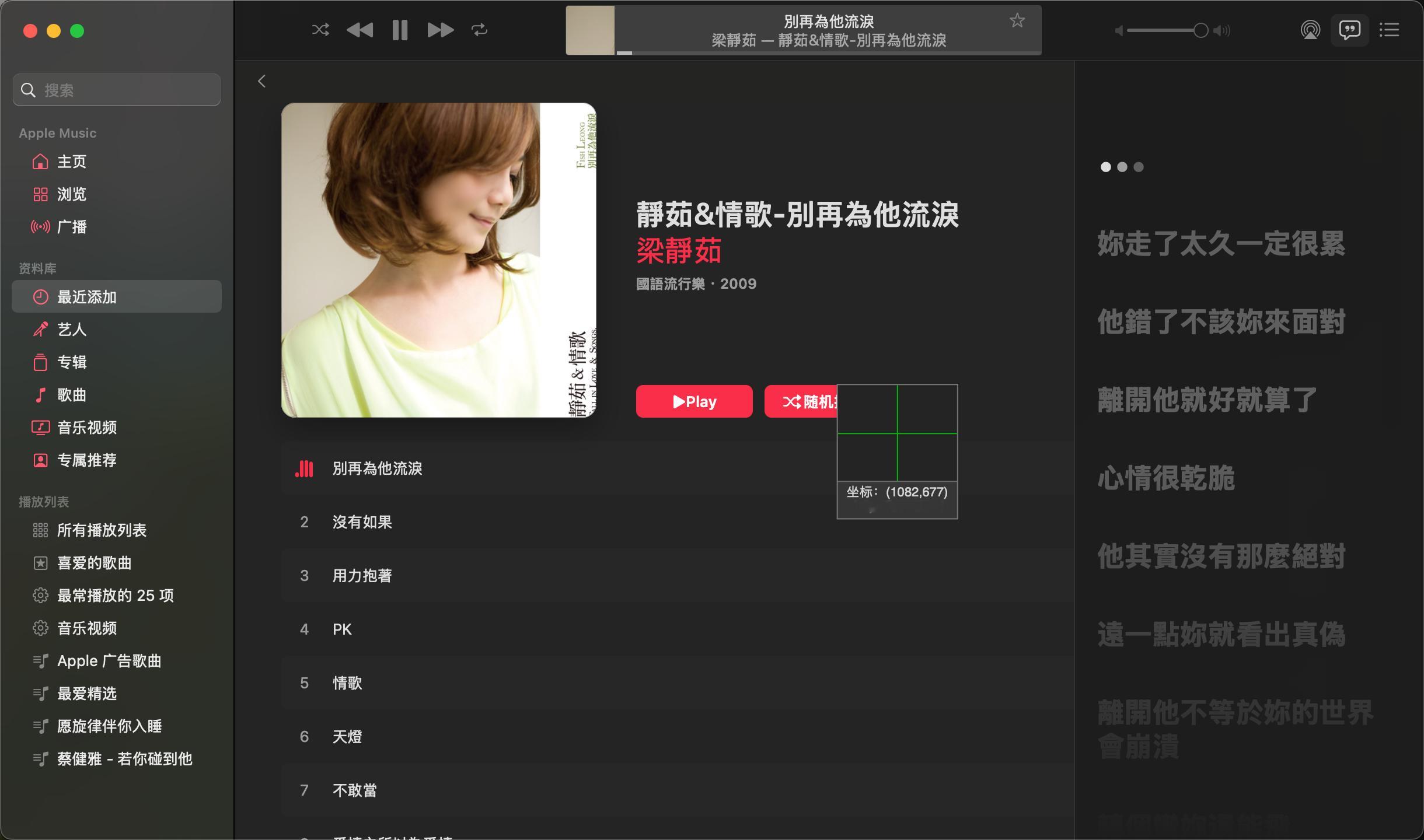Image resolution: width=1424 pixels, height=840 pixels.
Task: Open AirPlay output options
Action: click(x=1310, y=30)
